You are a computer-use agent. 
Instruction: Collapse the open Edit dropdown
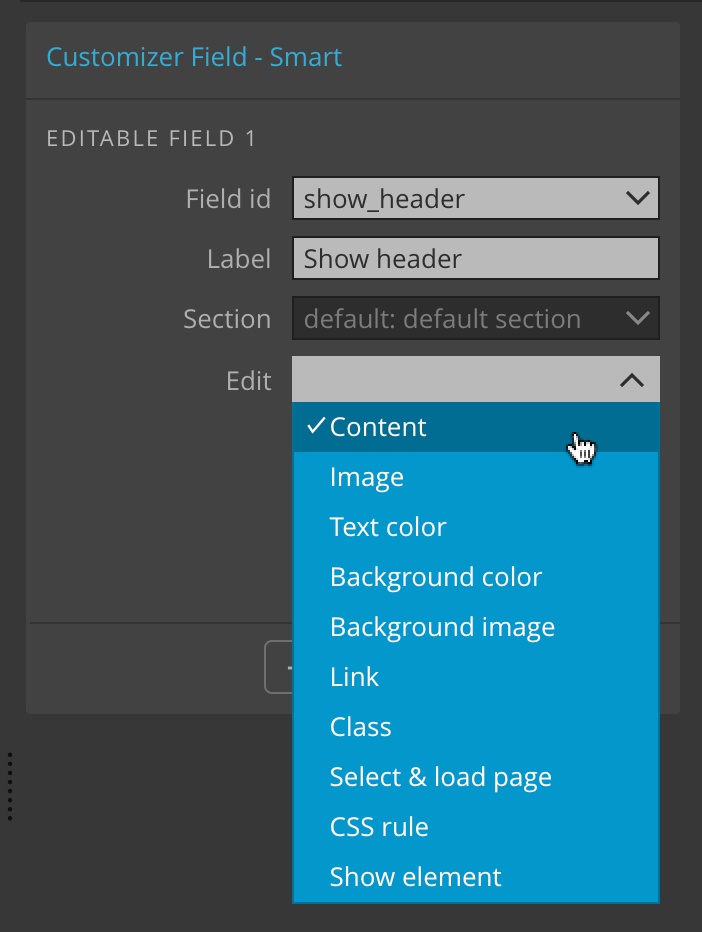point(476,380)
